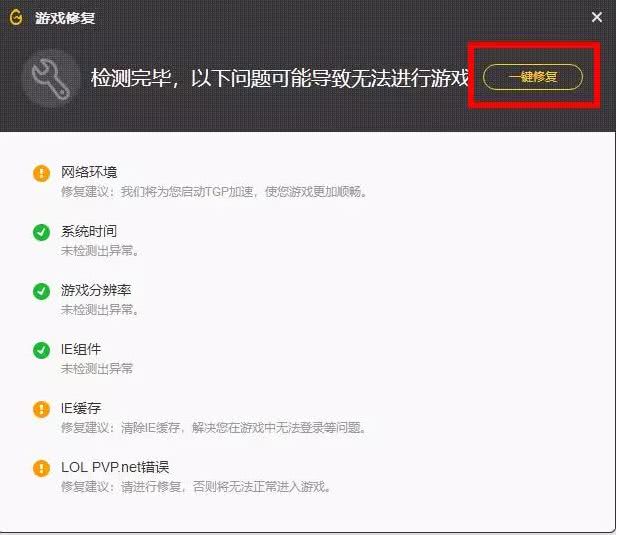Click the green check icon beside 系统时间
Screen dimensions: 619x535
[41, 232]
